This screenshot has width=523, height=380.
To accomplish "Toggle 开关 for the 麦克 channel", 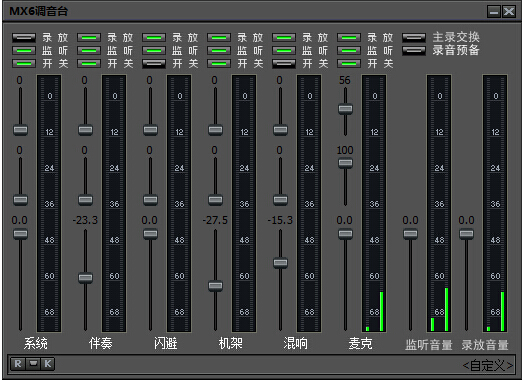I will pyautogui.click(x=349, y=63).
